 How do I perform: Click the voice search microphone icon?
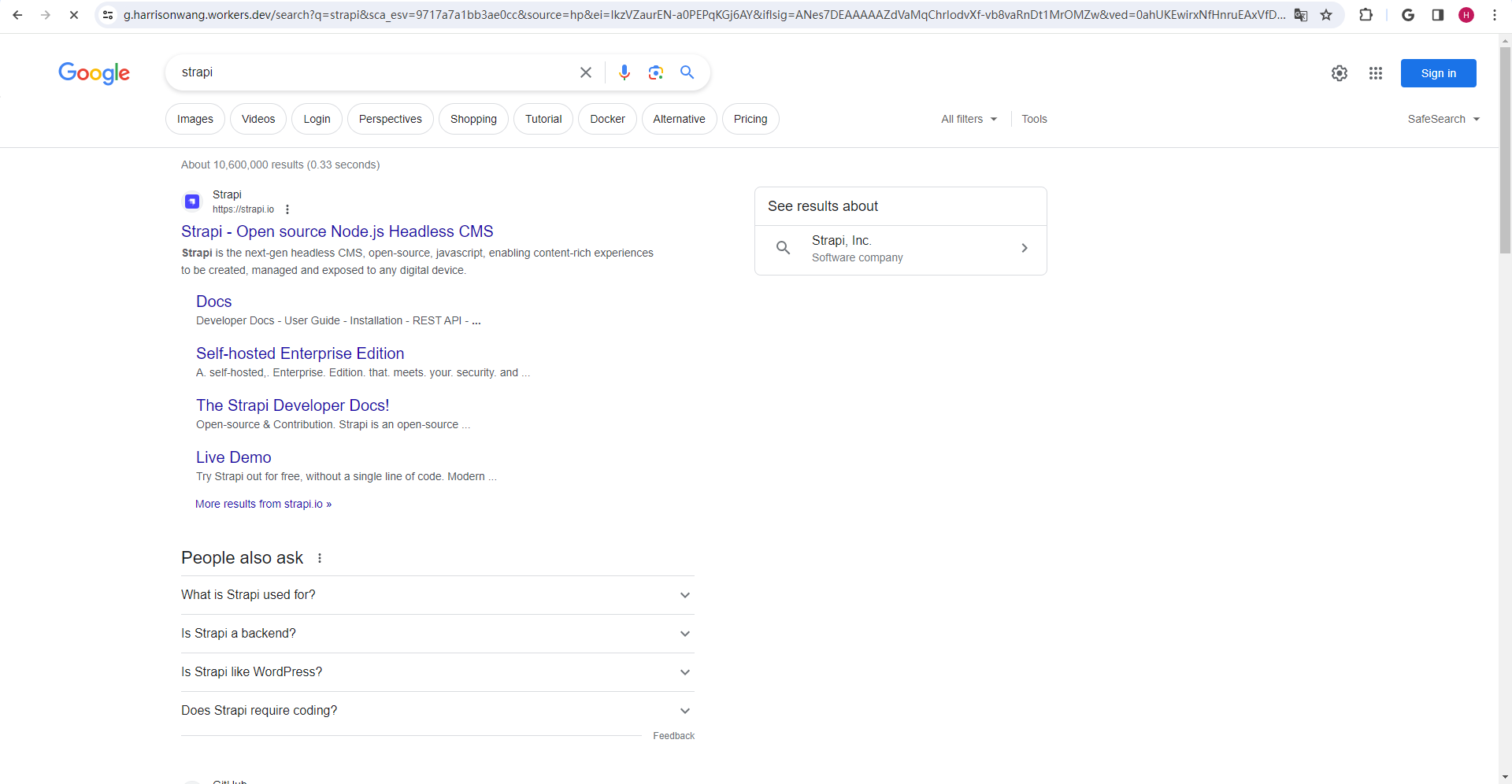pyautogui.click(x=624, y=72)
